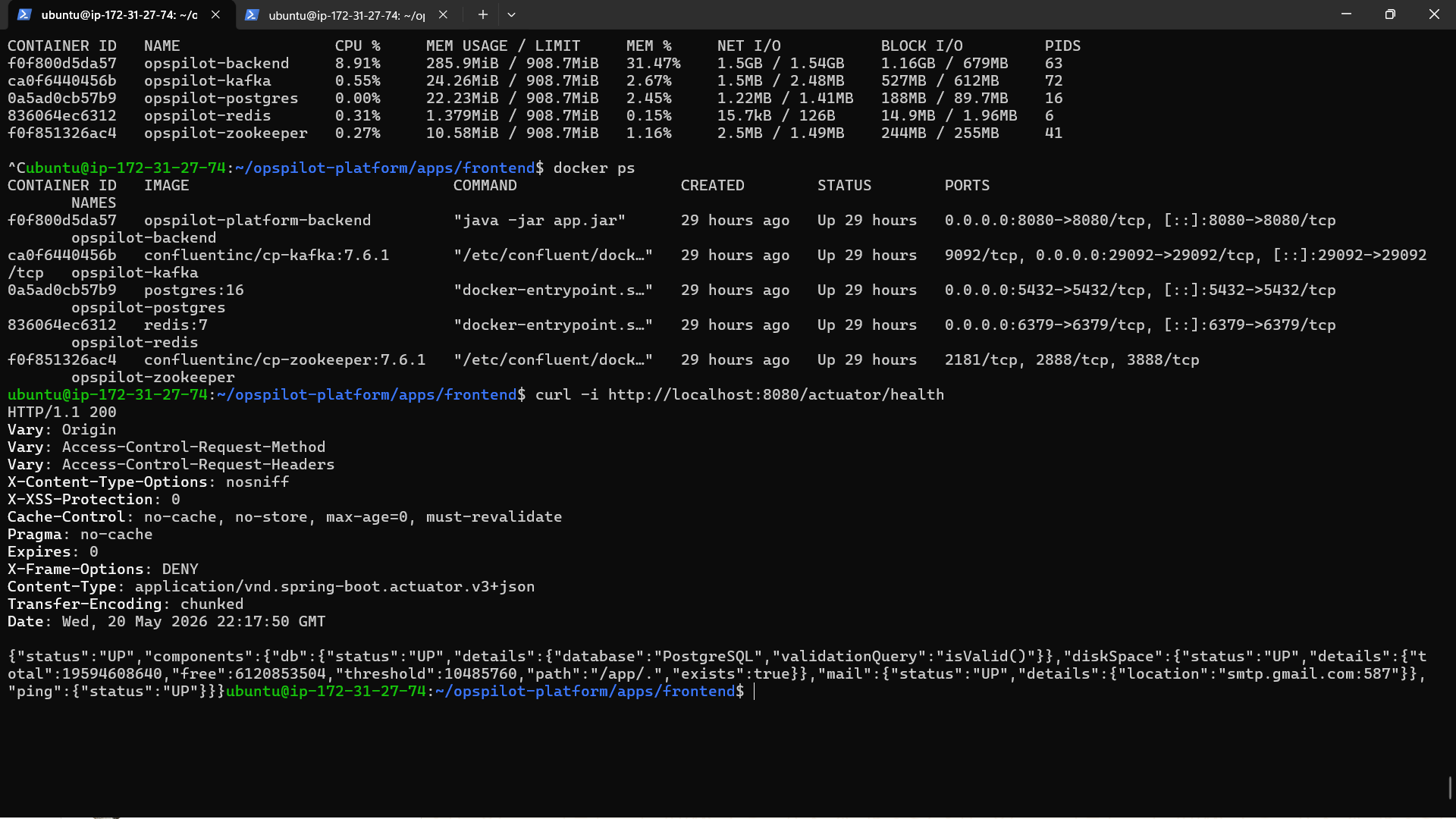The width and height of the screenshot is (1456, 819).
Task: Switch to the first terminal tab
Action: pyautogui.click(x=118, y=14)
